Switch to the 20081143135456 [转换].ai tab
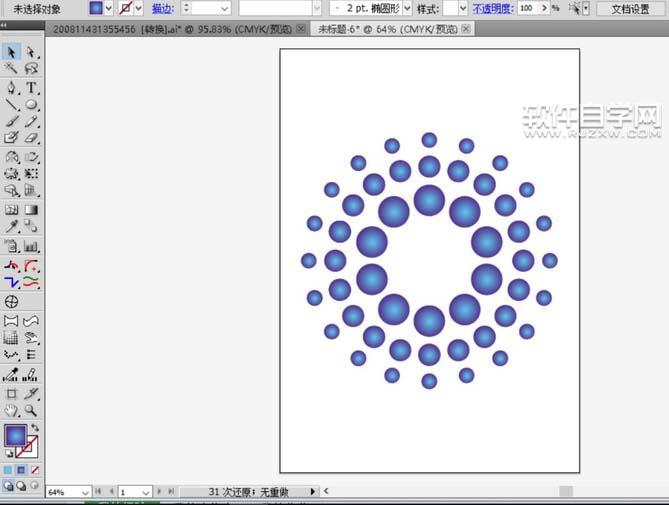 [172, 29]
